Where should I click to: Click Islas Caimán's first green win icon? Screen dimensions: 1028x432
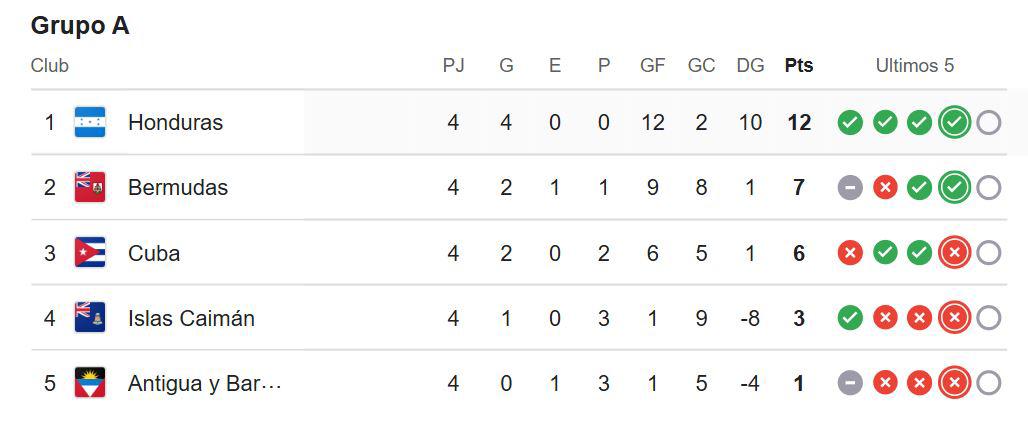click(x=850, y=318)
